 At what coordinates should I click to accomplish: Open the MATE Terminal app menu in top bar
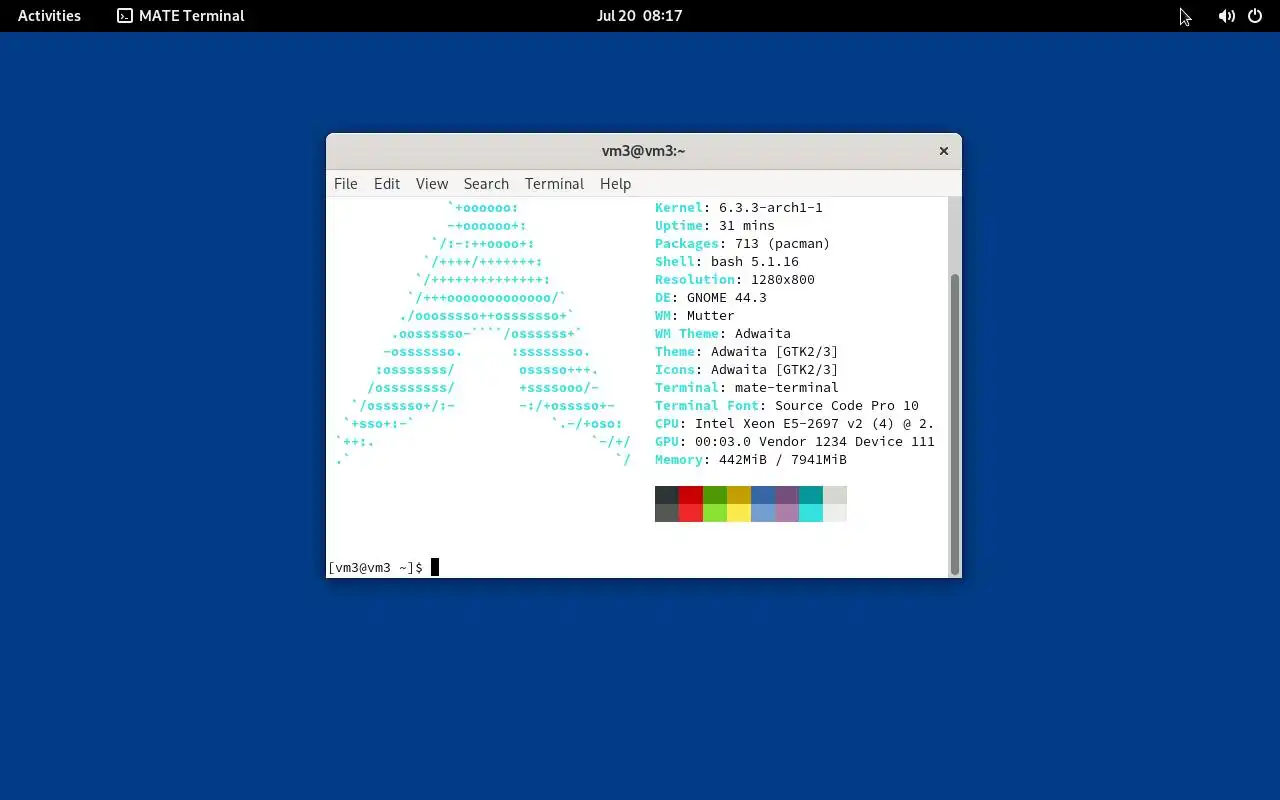pyautogui.click(x=181, y=16)
